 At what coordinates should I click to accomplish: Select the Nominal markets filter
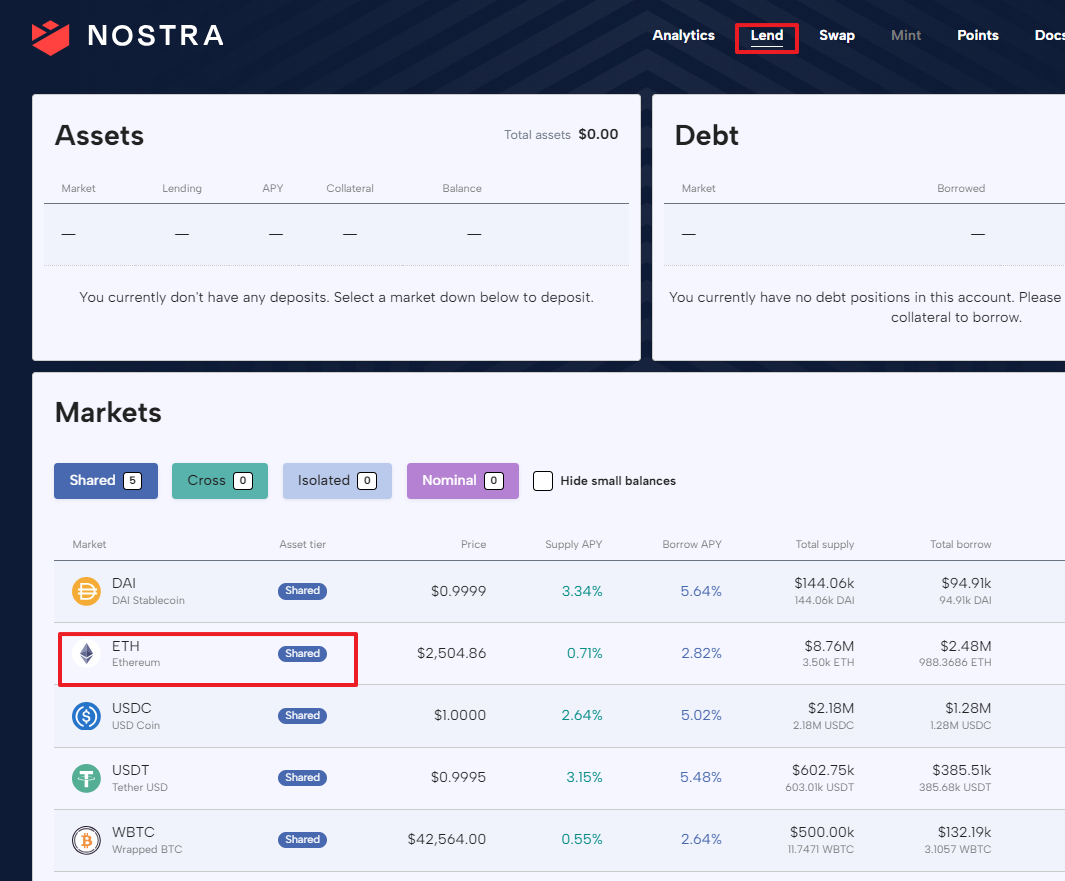tap(463, 481)
